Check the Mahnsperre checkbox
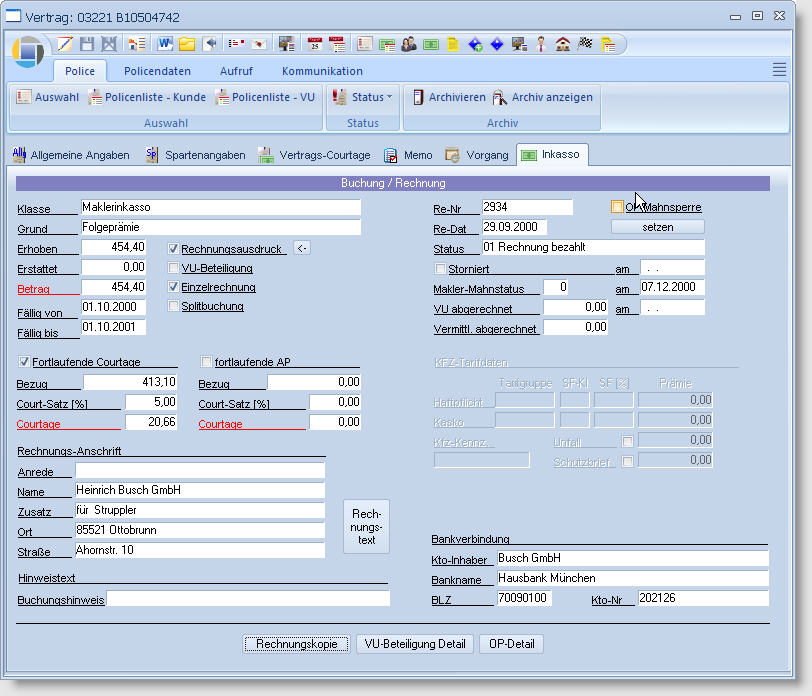This screenshot has height=696, width=812. click(617, 207)
